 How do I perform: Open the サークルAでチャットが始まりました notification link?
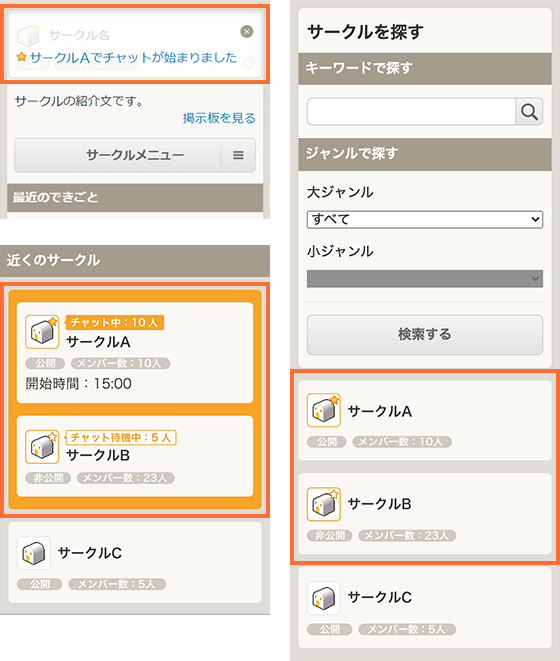coord(133,57)
